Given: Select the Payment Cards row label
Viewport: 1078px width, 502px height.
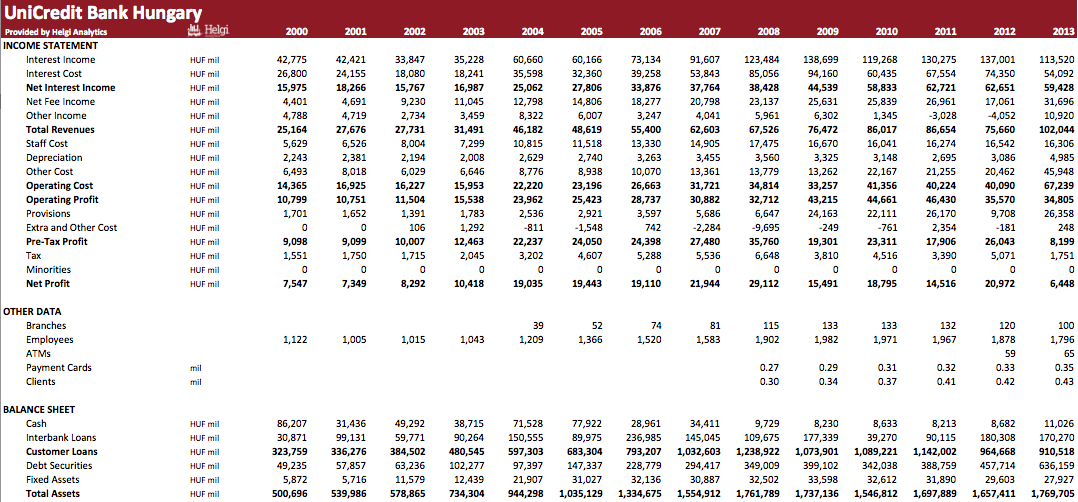Looking at the screenshot, I should pyautogui.click(x=60, y=368).
